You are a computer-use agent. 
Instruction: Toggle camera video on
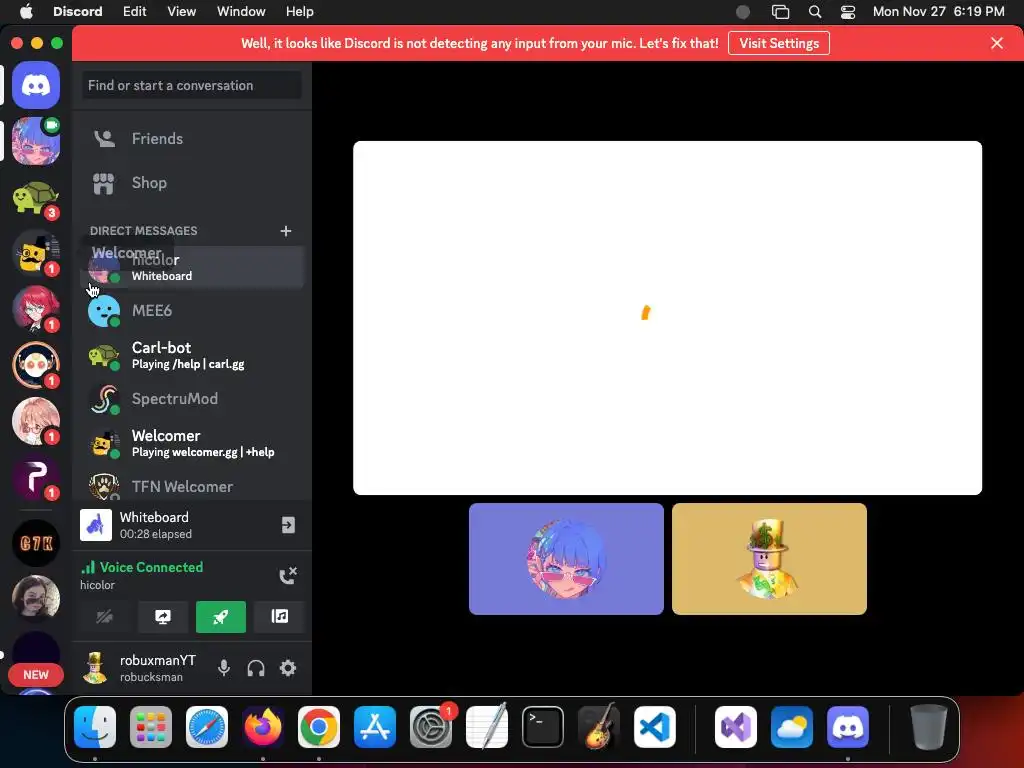point(104,617)
